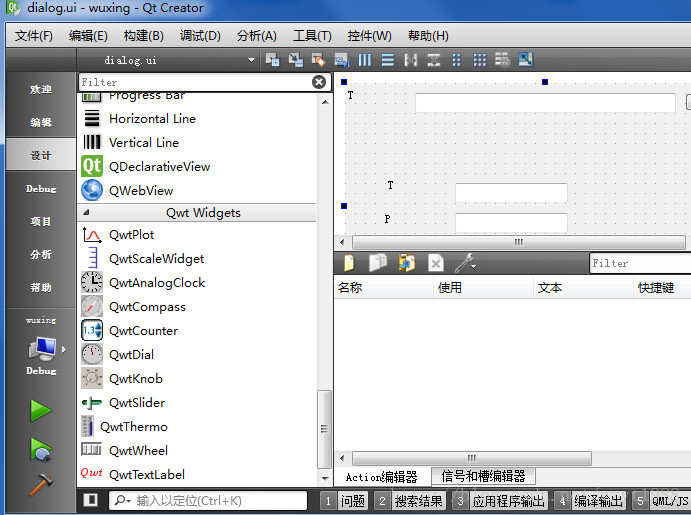This screenshot has height=515, width=691.
Task: Click the green Run button
Action: (x=41, y=411)
